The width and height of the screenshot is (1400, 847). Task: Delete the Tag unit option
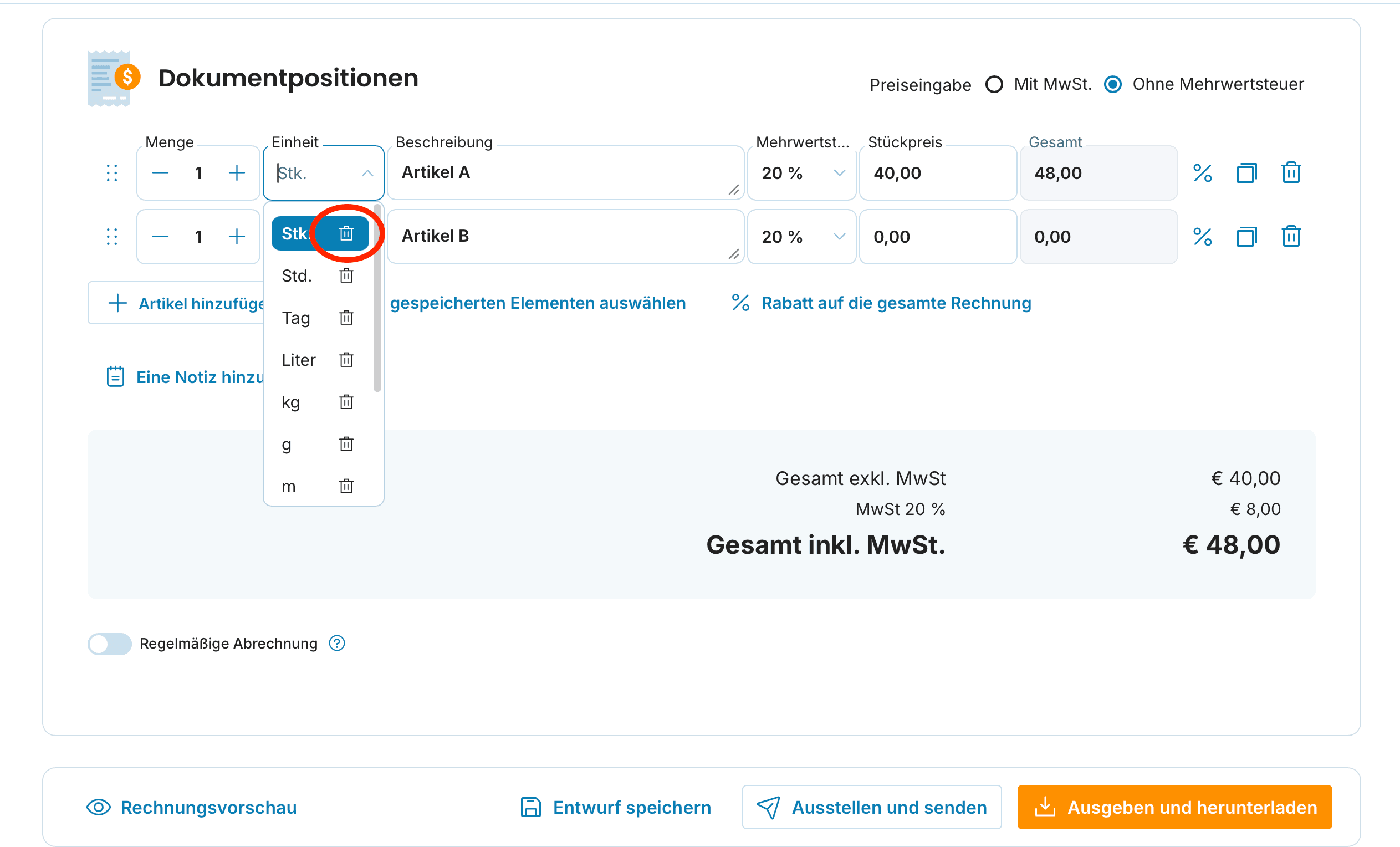click(346, 318)
